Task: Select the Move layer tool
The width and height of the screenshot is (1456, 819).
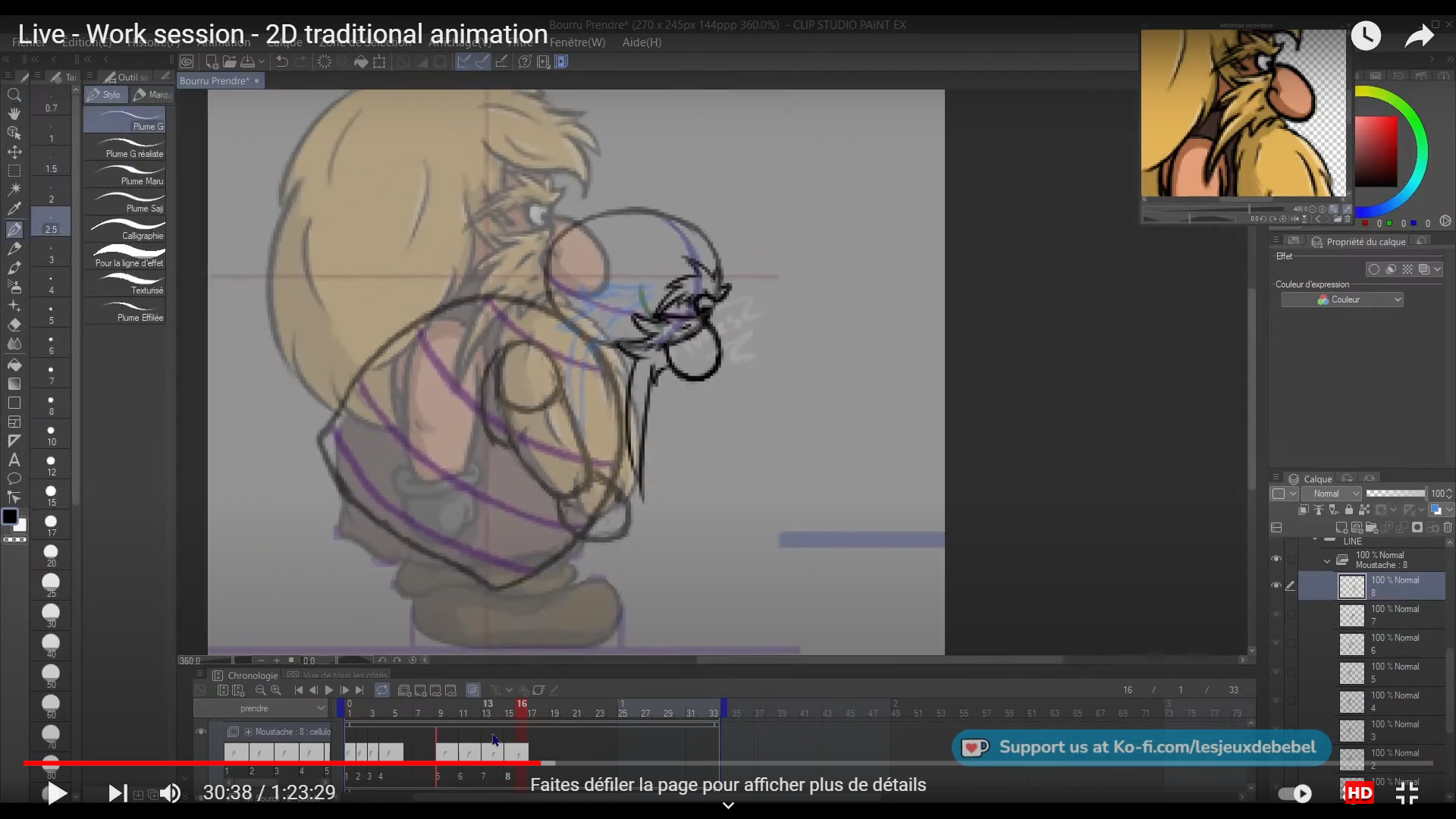Action: 14,152
